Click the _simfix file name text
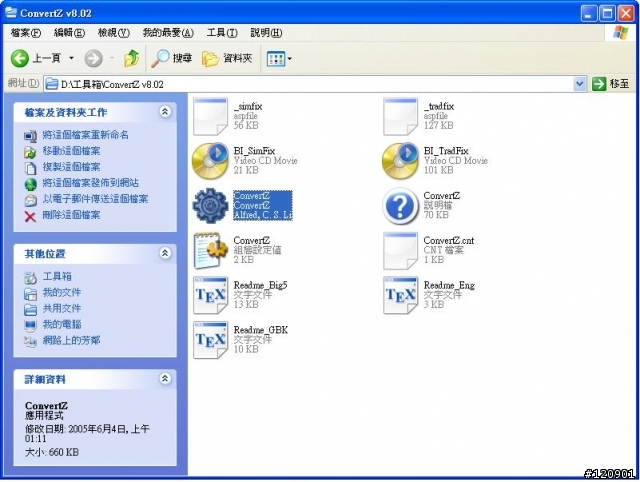This screenshot has height=482, width=640. tap(248, 106)
